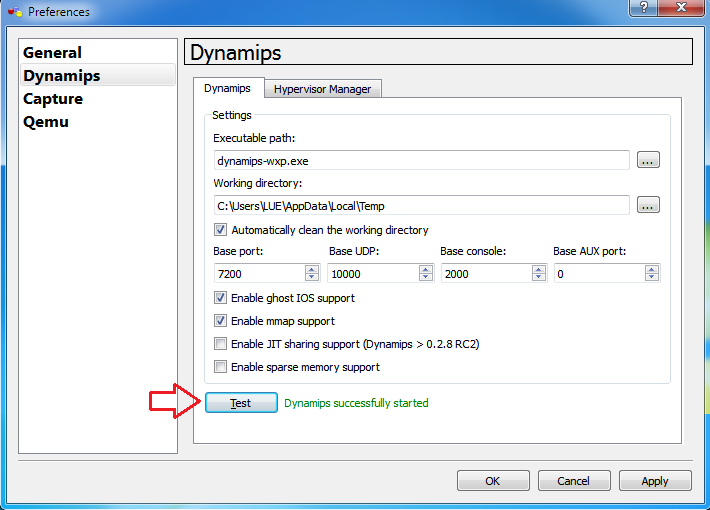Click the Dynamips successfully started message
The image size is (710, 510).
[356, 403]
